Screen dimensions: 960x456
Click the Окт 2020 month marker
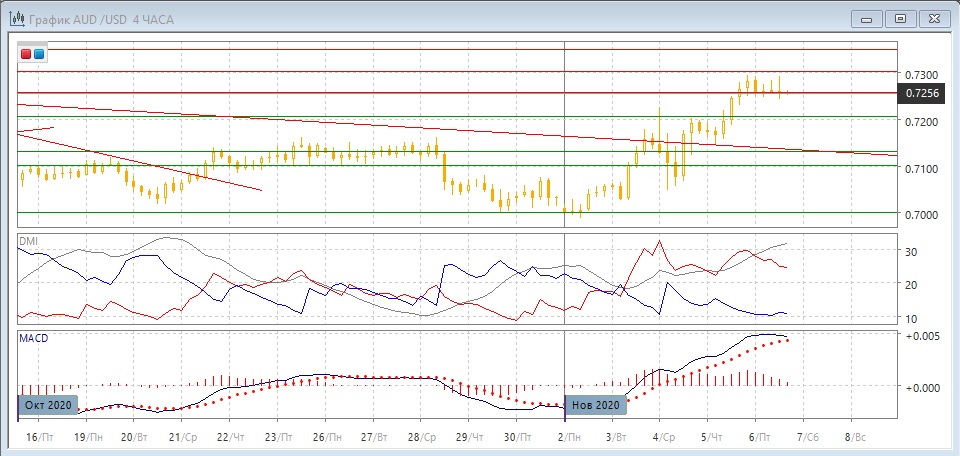point(49,405)
